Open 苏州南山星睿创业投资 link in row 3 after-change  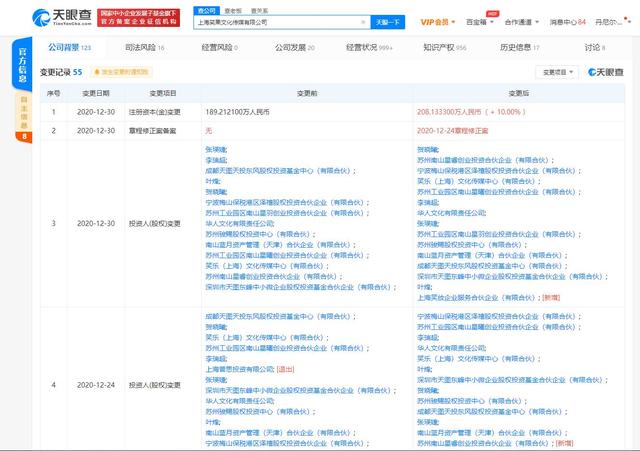[x=483, y=160]
